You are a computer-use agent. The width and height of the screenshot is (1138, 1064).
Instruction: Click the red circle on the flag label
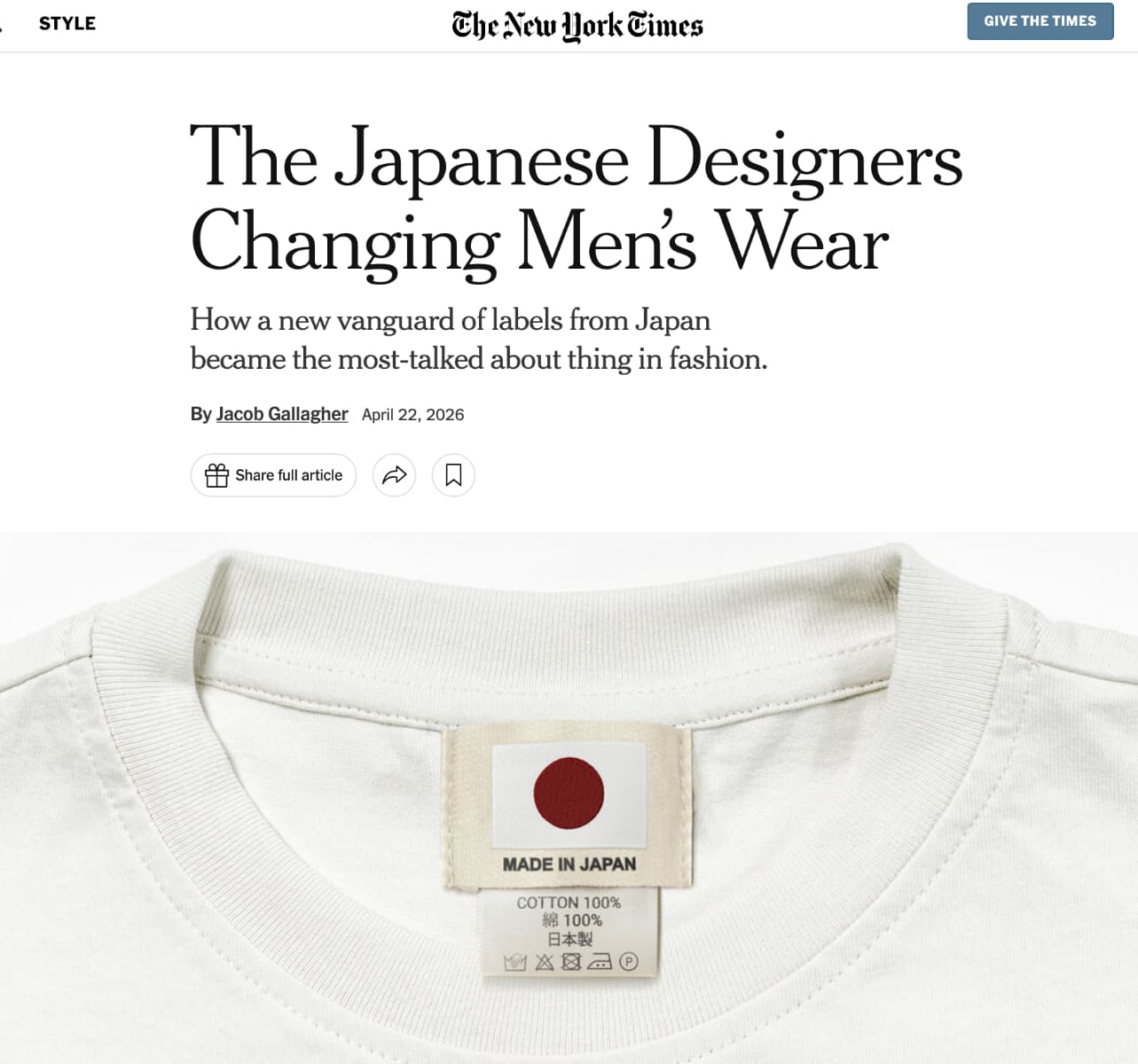pyautogui.click(x=569, y=793)
